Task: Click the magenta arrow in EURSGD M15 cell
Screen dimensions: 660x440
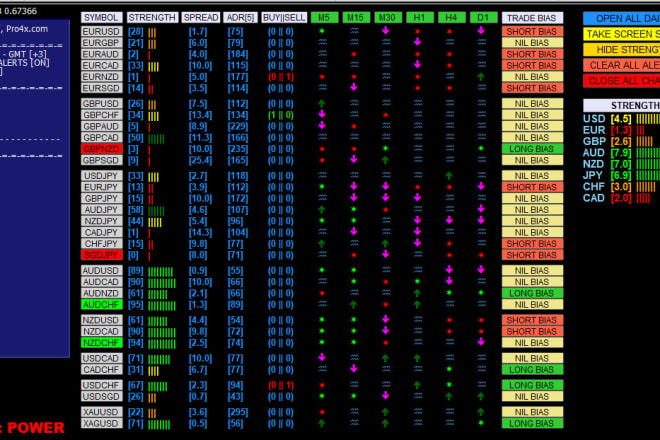Action: click(354, 88)
